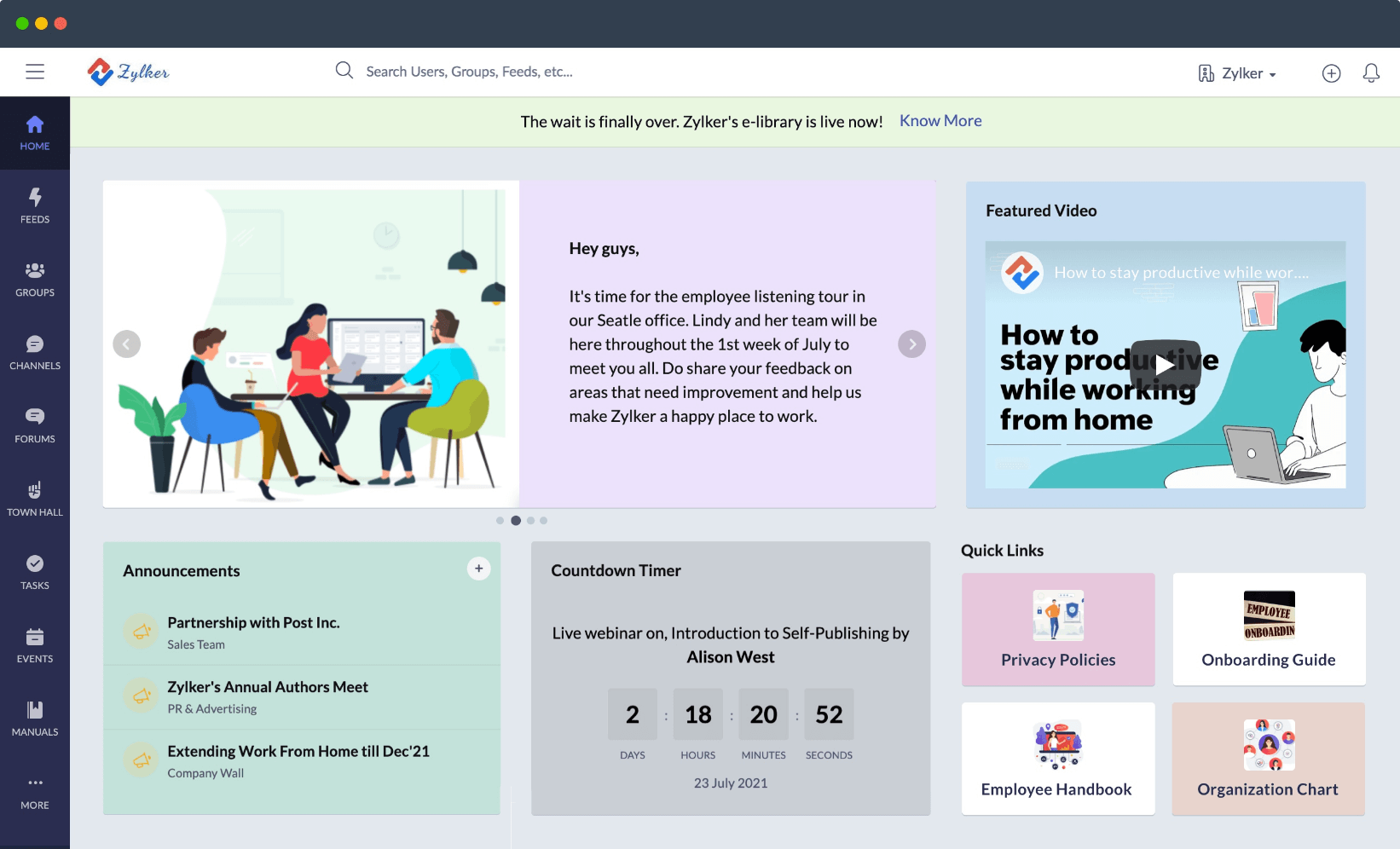Screen dimensions: 1400x849
Task: Open Feeds from the sidebar
Action: [x=35, y=206]
